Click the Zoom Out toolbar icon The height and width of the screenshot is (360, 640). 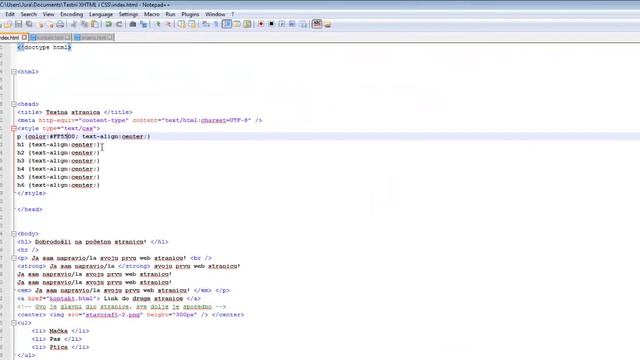(x=168, y=24)
